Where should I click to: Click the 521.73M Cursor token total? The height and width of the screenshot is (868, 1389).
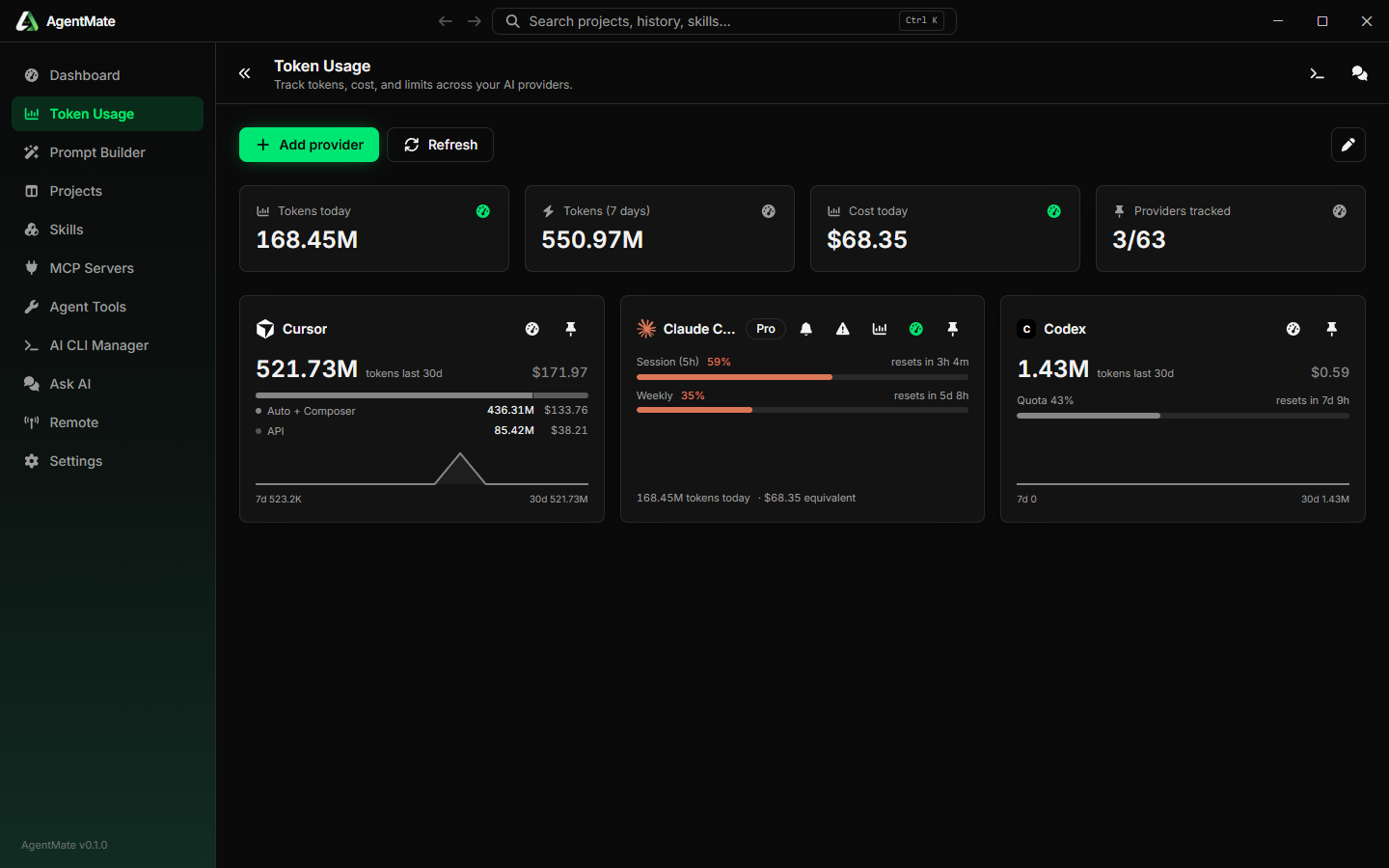[x=307, y=369]
